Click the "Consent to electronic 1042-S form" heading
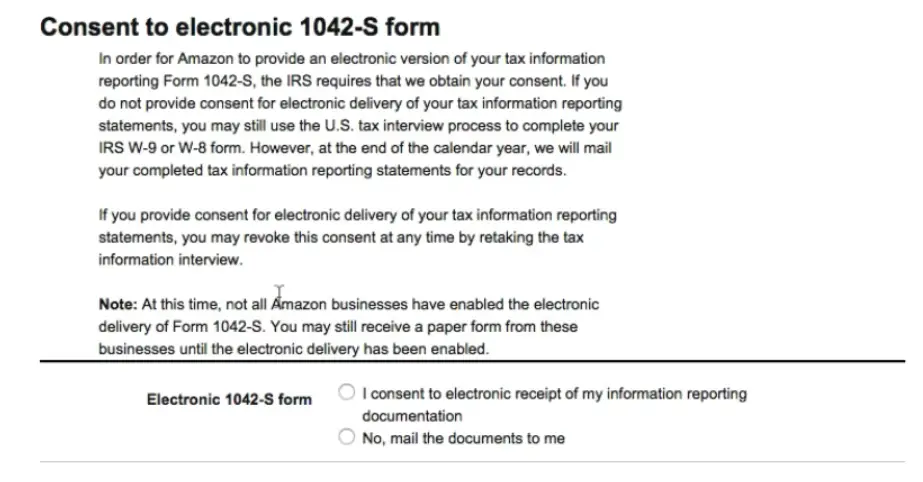The width and height of the screenshot is (923, 482). 240,27
